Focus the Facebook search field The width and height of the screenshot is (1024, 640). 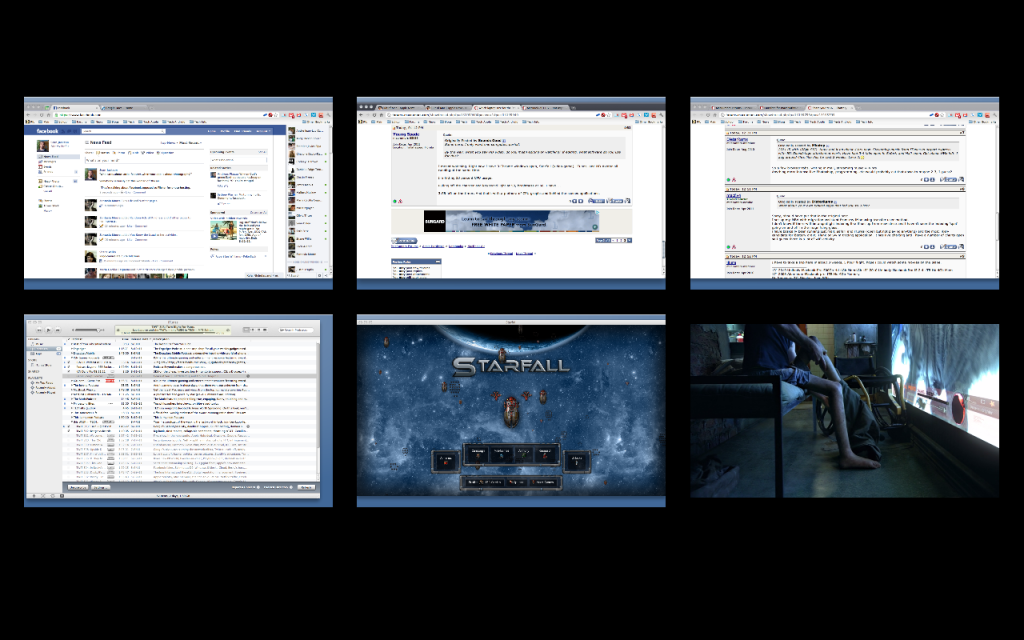(x=123, y=131)
